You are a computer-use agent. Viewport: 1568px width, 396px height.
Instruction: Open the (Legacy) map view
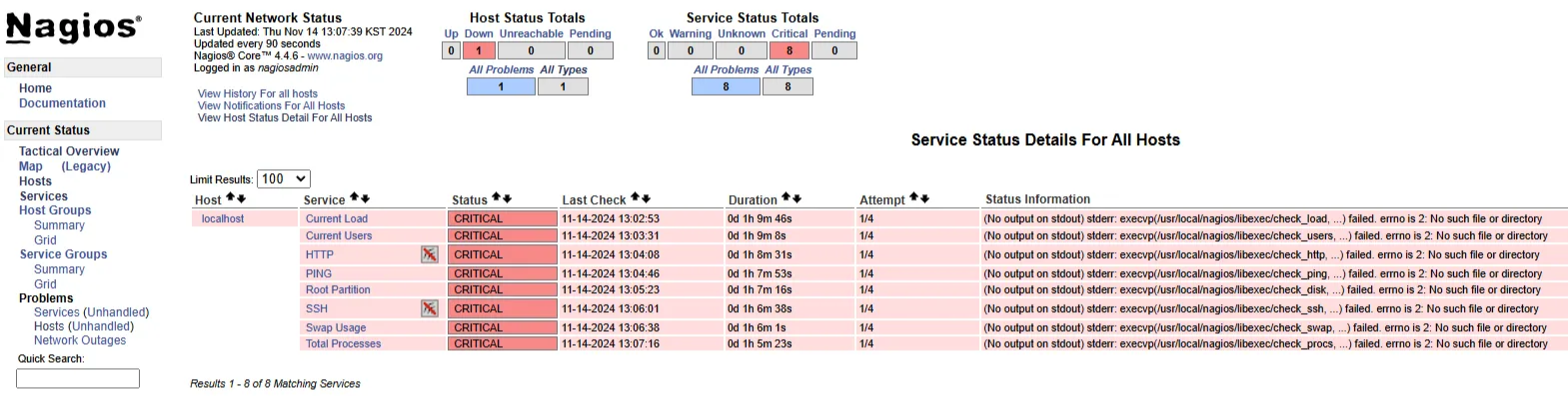coord(86,166)
